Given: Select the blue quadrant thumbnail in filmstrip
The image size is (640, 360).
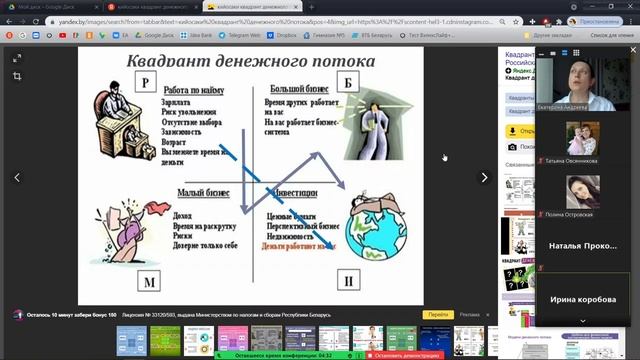Looking at the screenshot, I should pos(131,340).
